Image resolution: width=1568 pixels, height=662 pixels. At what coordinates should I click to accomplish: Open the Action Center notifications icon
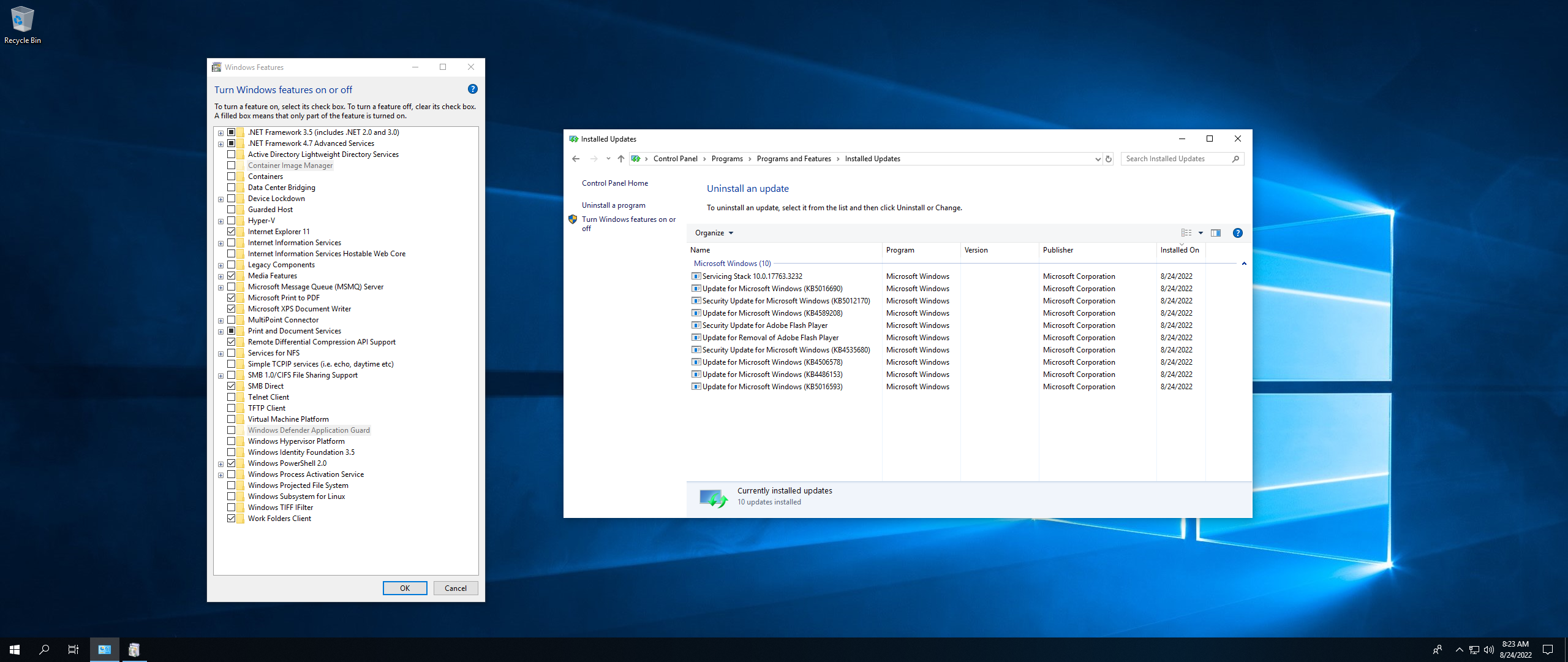click(x=1548, y=650)
